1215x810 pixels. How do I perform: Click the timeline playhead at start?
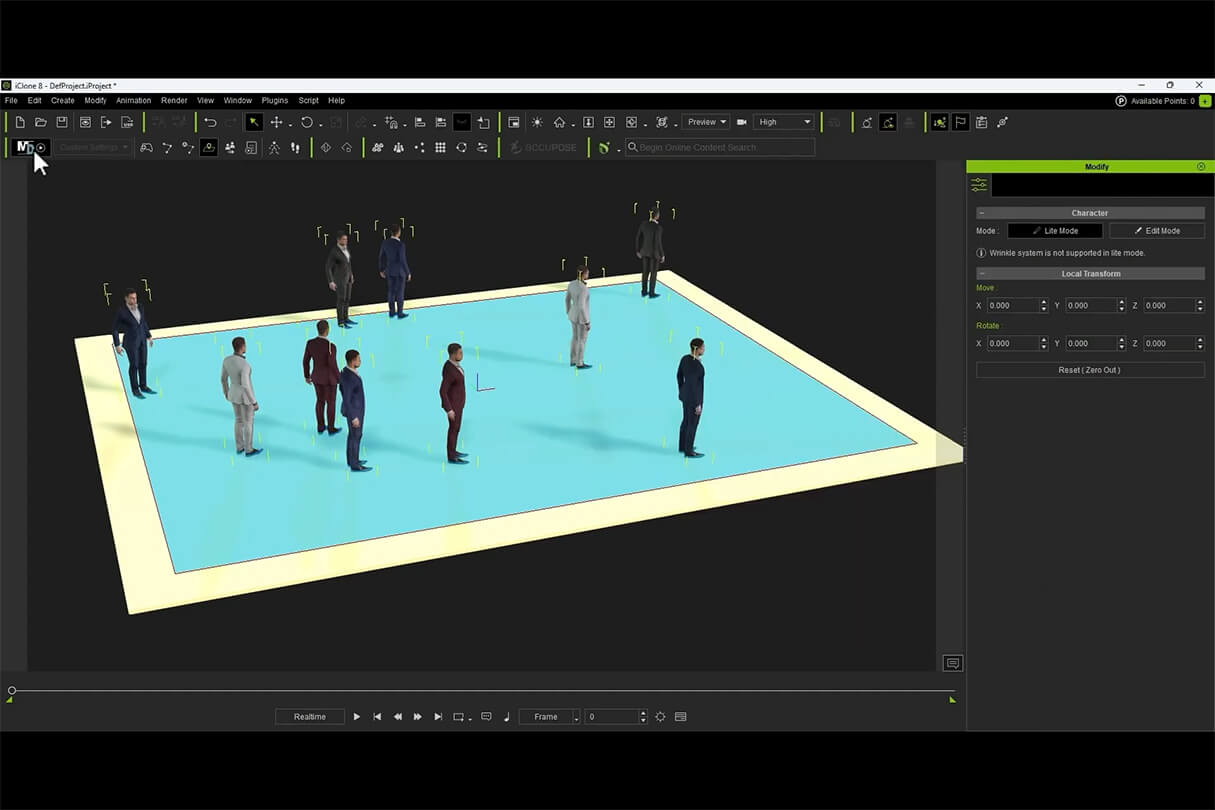pyautogui.click(x=12, y=691)
